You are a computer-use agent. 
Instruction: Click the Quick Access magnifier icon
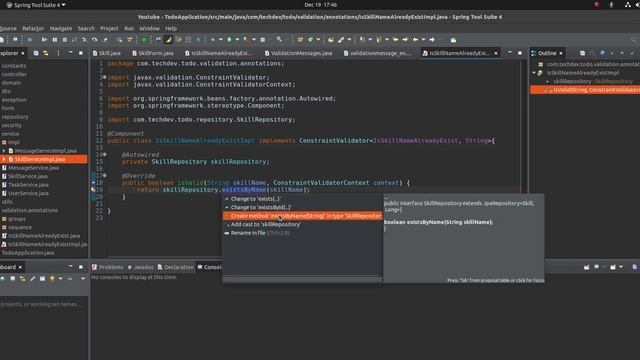click(633, 40)
